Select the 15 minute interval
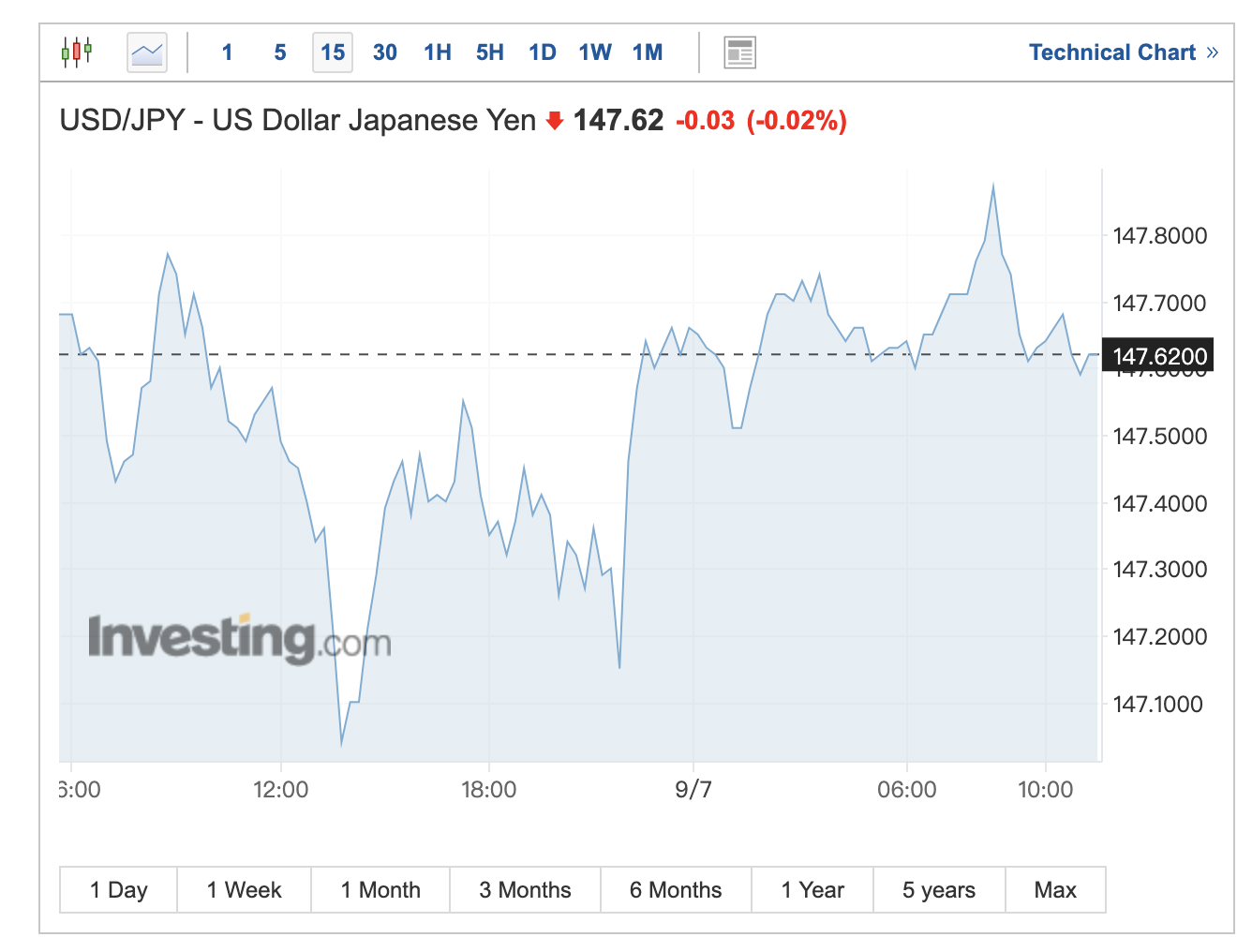The height and width of the screenshot is (952, 1252). pos(333,52)
